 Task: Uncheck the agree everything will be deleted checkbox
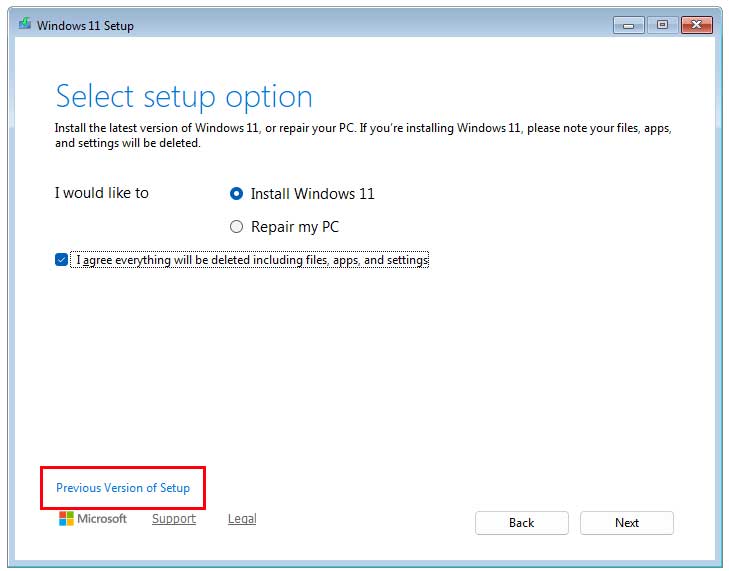point(61,259)
